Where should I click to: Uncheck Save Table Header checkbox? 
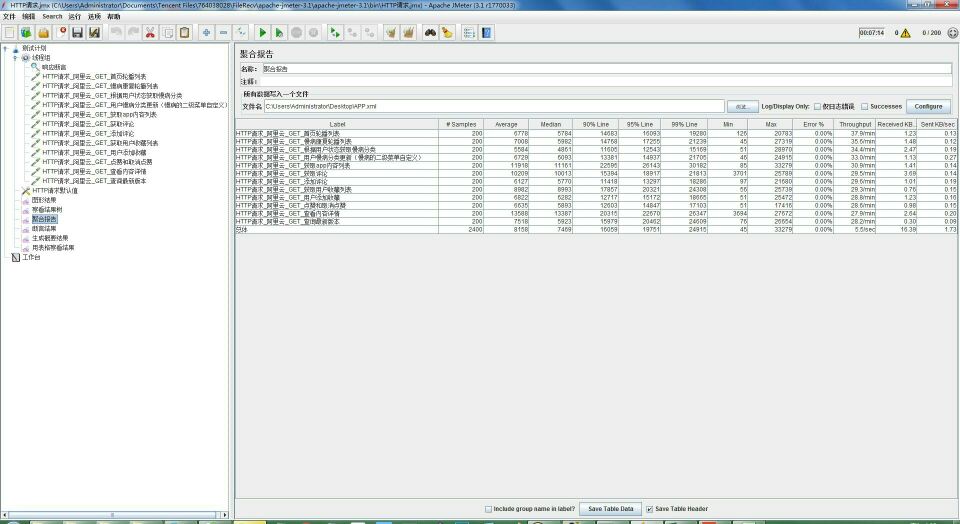tap(650, 509)
